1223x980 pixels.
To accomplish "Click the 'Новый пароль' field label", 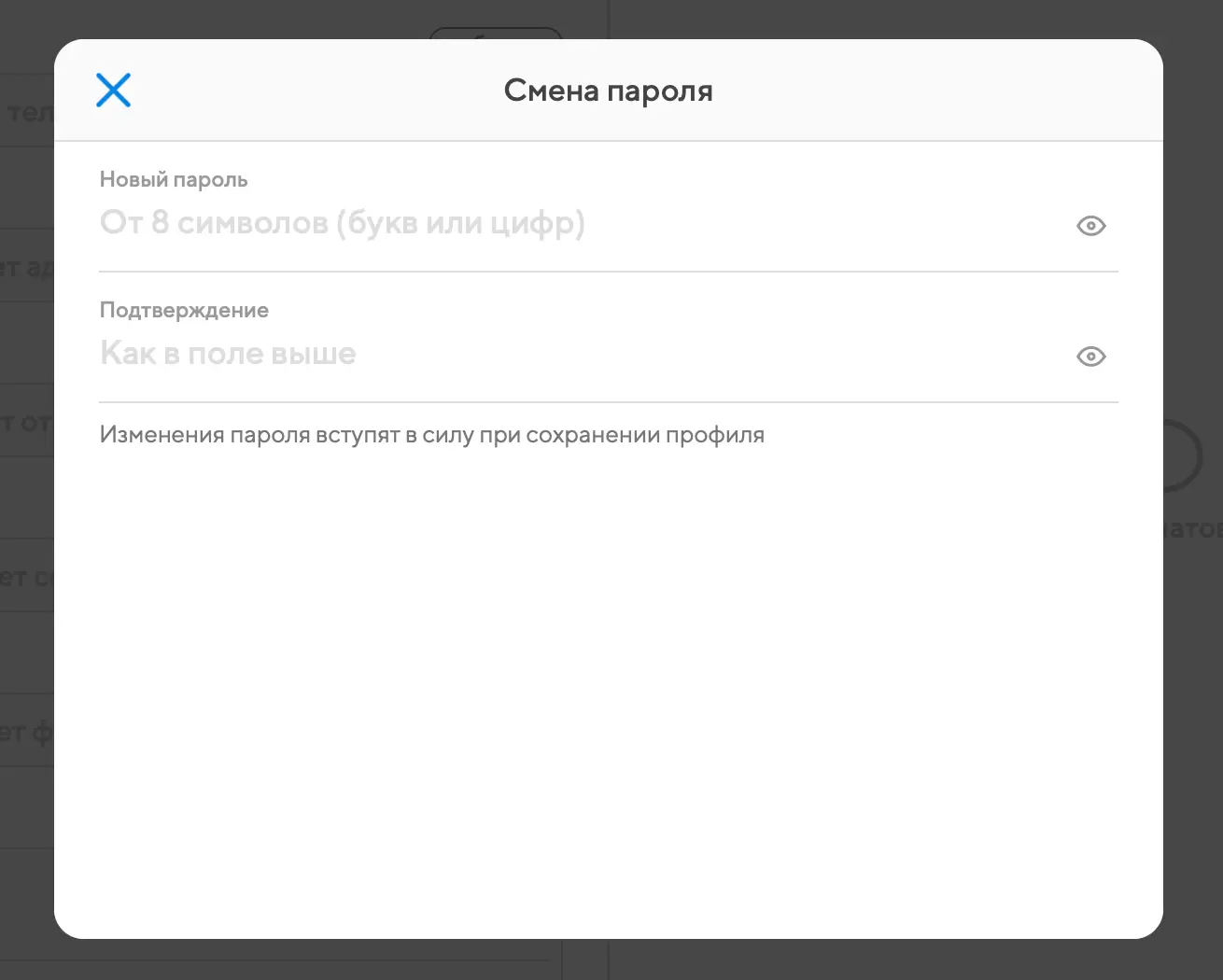I will pyautogui.click(x=174, y=179).
